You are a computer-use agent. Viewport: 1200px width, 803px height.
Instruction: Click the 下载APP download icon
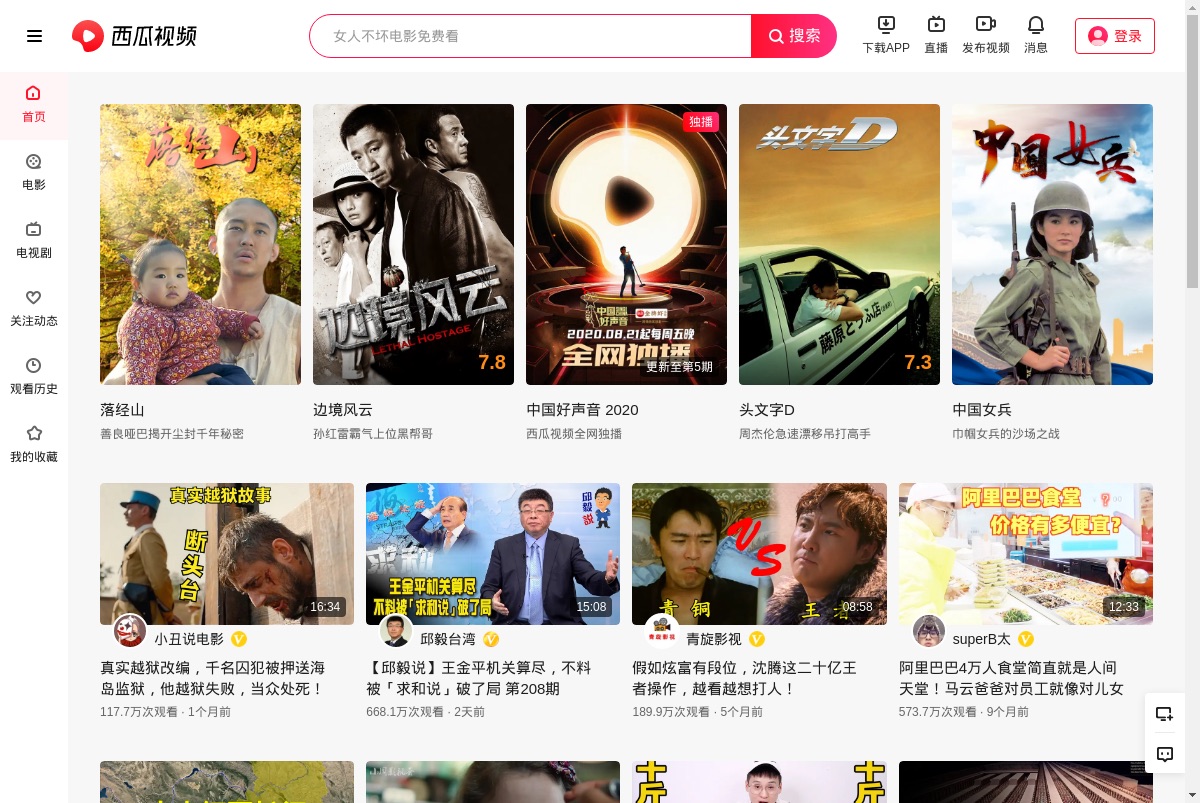point(886,24)
